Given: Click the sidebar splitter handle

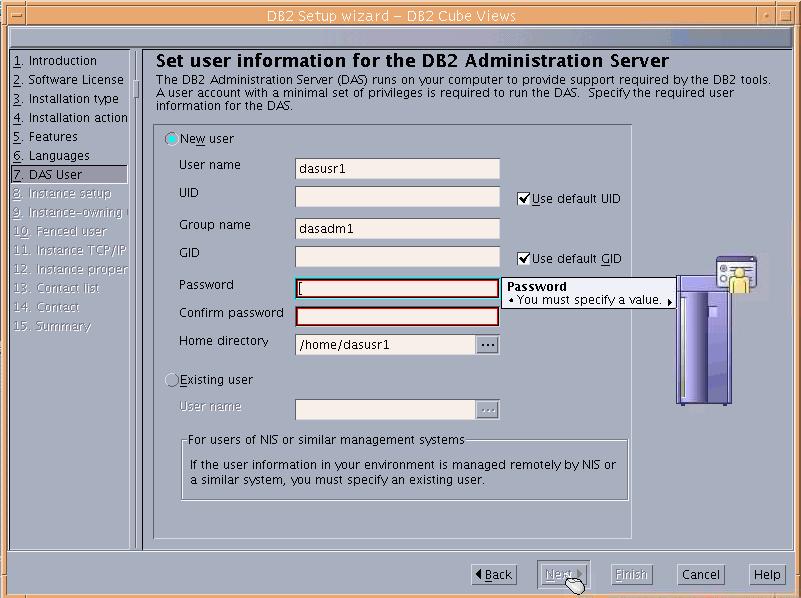Looking at the screenshot, I should coord(136,88).
